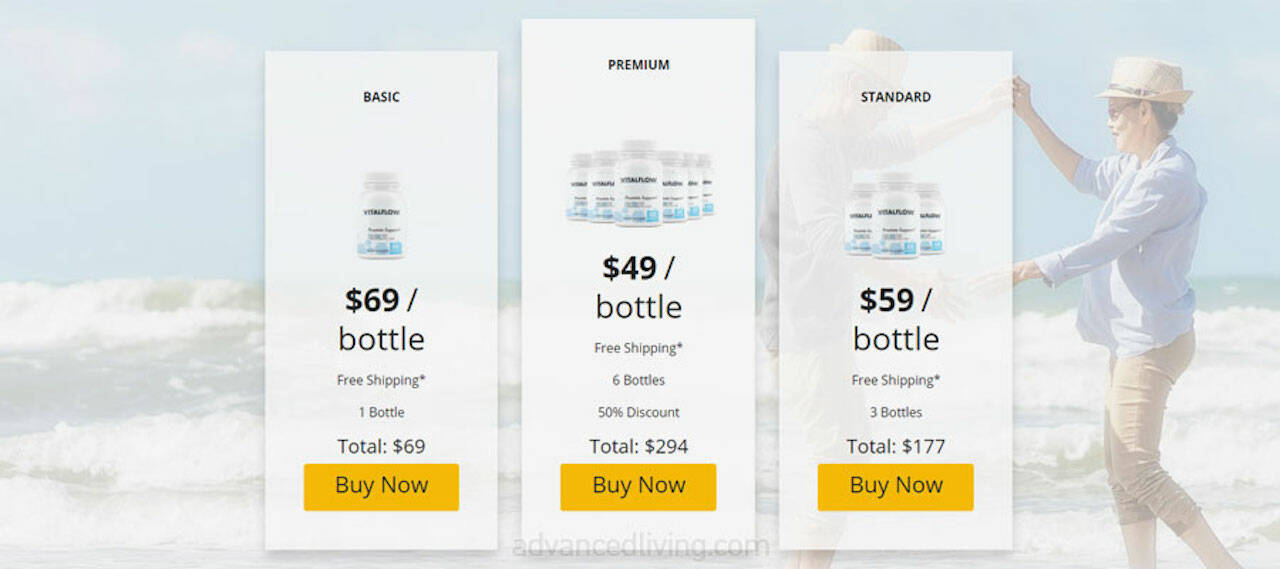The image size is (1280, 569).
Task: Click the Total: $294 text
Action: pos(639,446)
